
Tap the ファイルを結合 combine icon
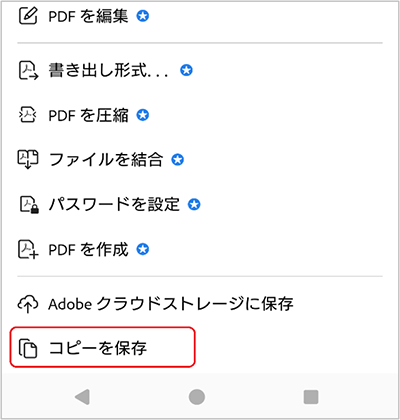pyautogui.click(x=28, y=159)
